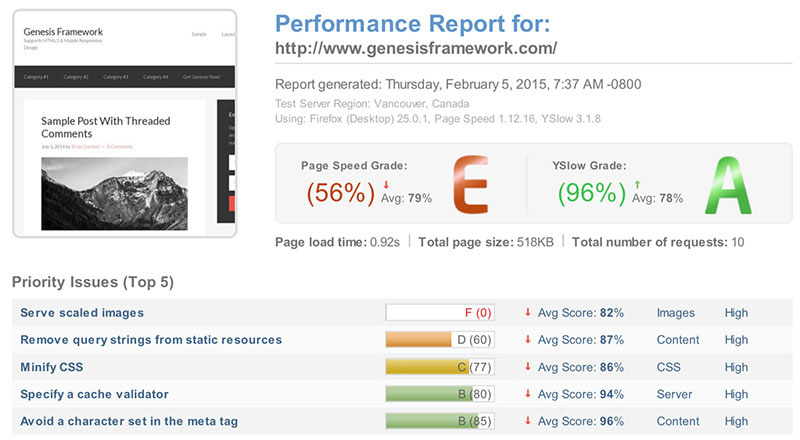
Task: Click the Page load time value 0.92s
Action: tap(385, 242)
